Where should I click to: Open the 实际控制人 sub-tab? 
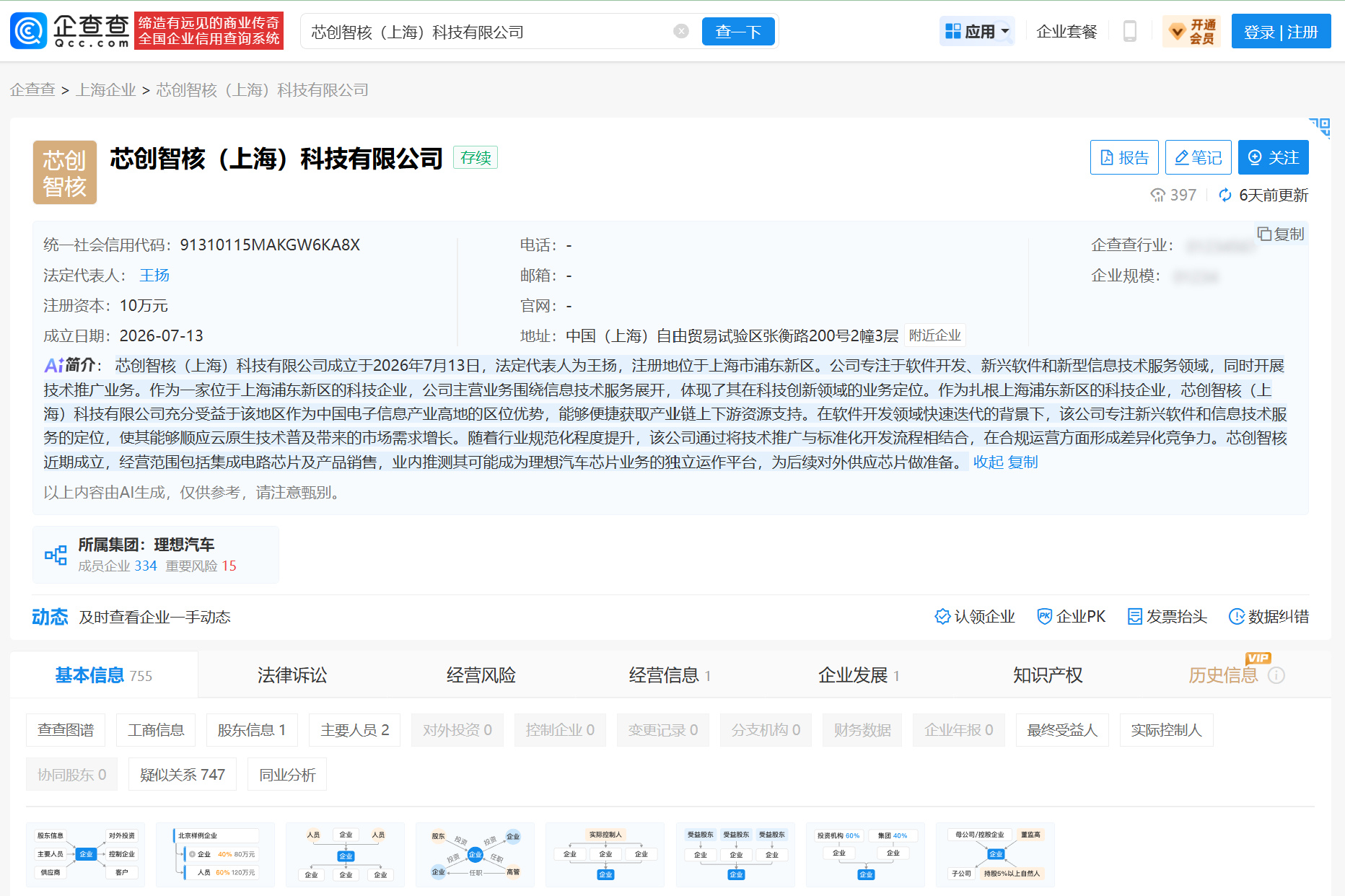[1166, 730]
